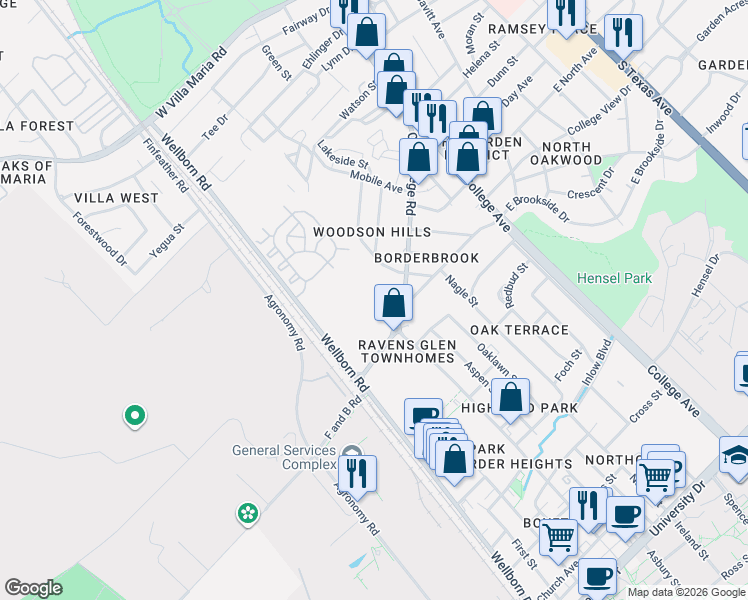Click the Inlow Blvd street label
This screenshot has width=748, height=600.
coord(597,362)
